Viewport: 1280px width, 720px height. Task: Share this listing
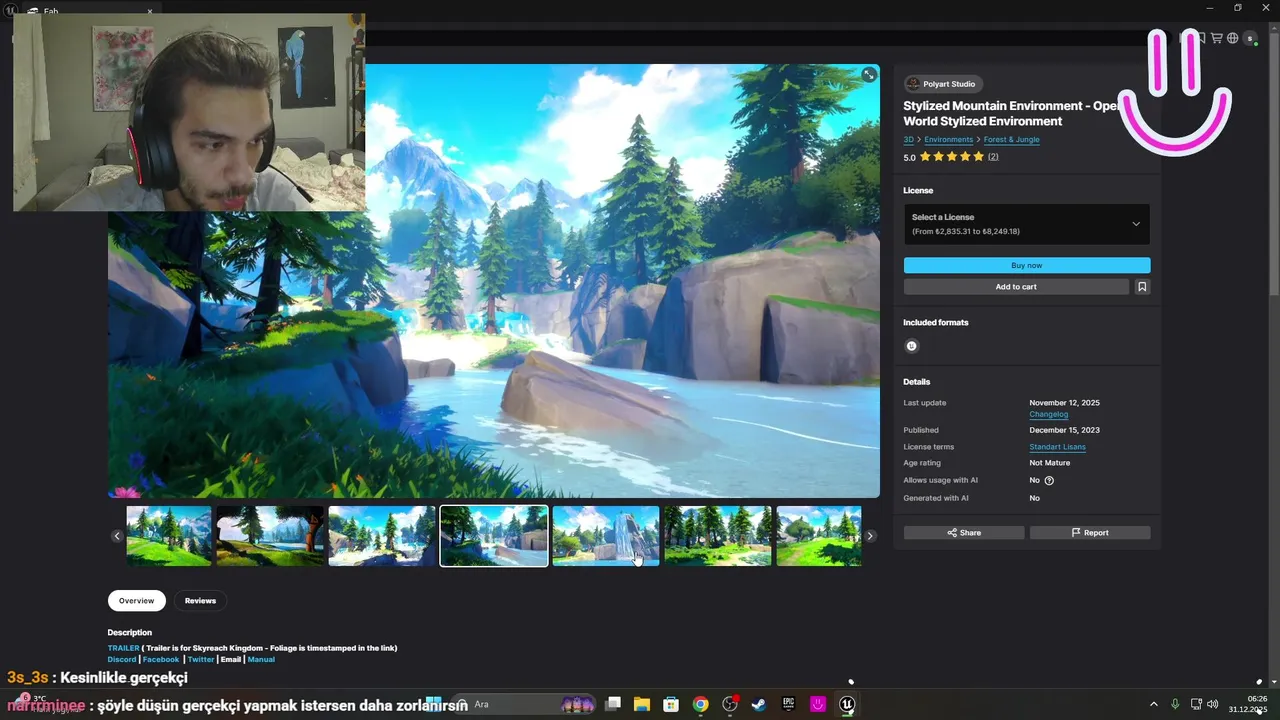pyautogui.click(x=964, y=533)
